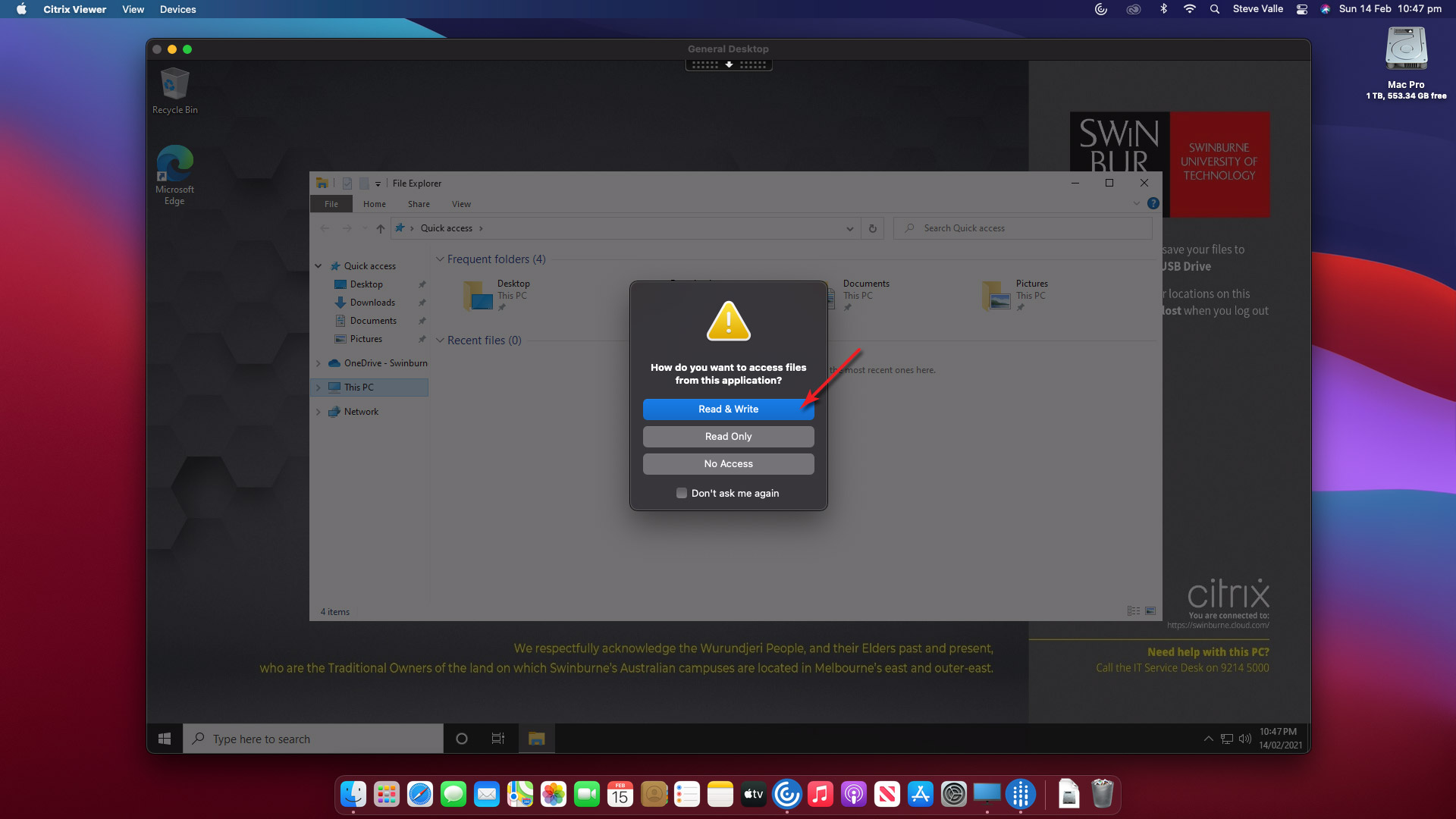This screenshot has width=1456, height=819.
Task: Select No Access in the dialog
Action: (x=728, y=463)
